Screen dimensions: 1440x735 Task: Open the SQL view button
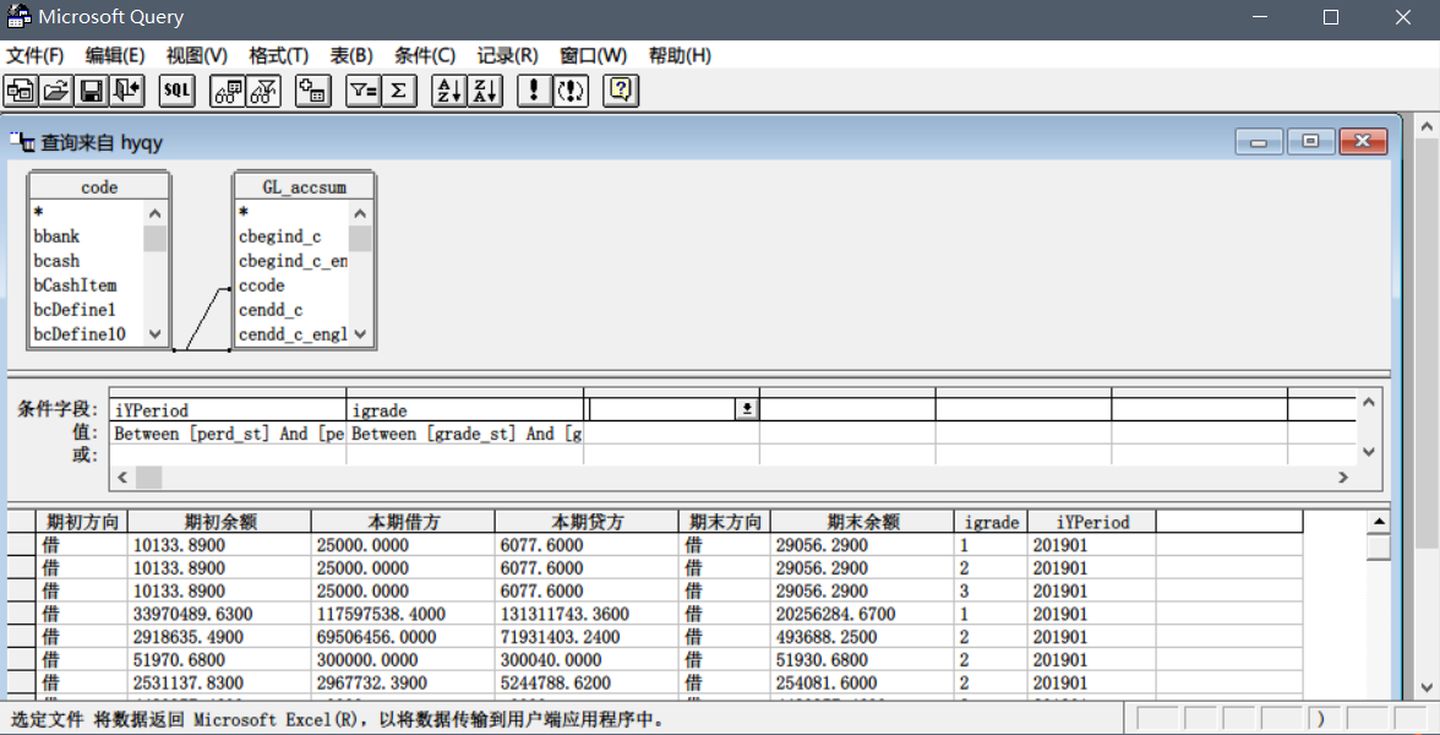click(177, 91)
